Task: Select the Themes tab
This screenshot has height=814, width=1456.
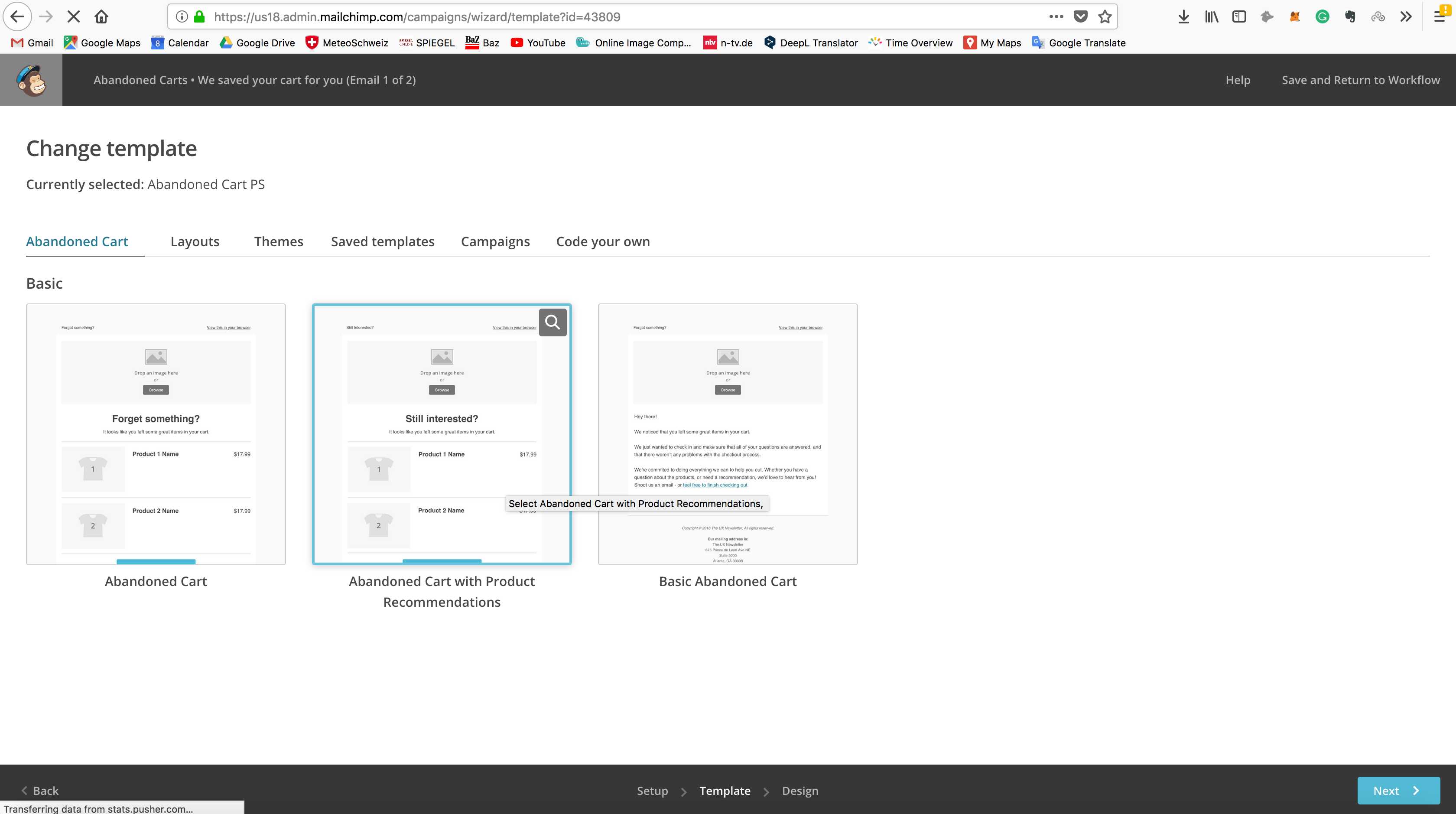Action: [x=279, y=241]
